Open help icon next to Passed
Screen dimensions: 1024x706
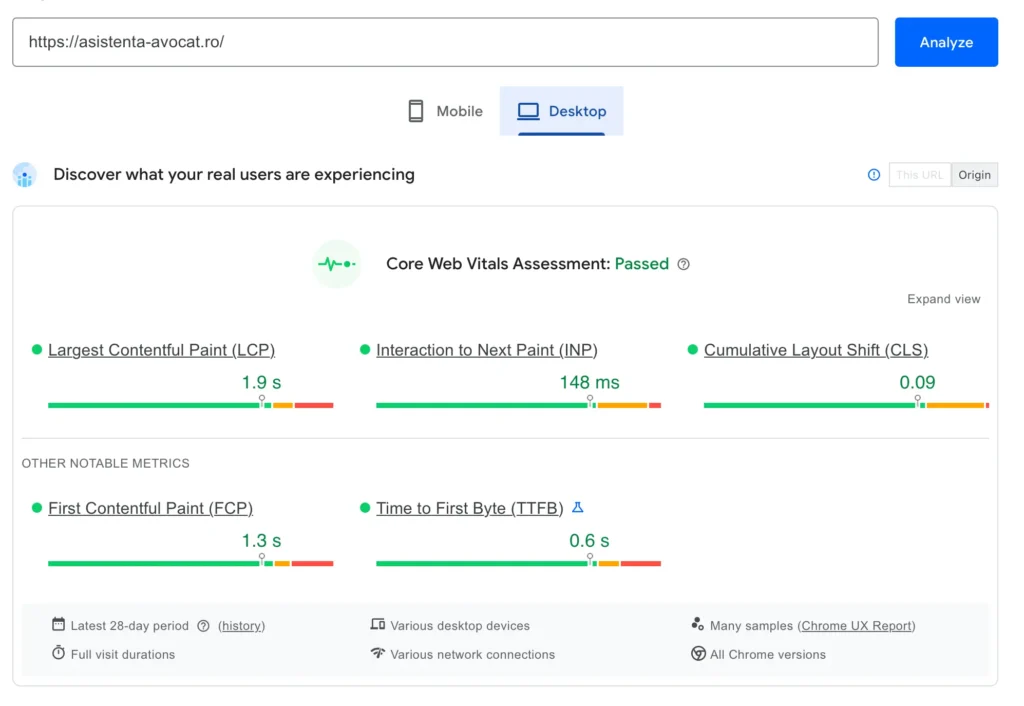(x=683, y=264)
